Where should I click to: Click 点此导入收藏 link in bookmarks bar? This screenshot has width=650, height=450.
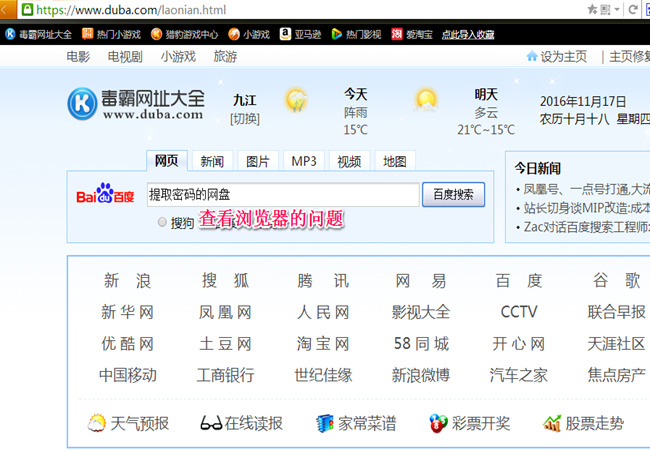468,35
